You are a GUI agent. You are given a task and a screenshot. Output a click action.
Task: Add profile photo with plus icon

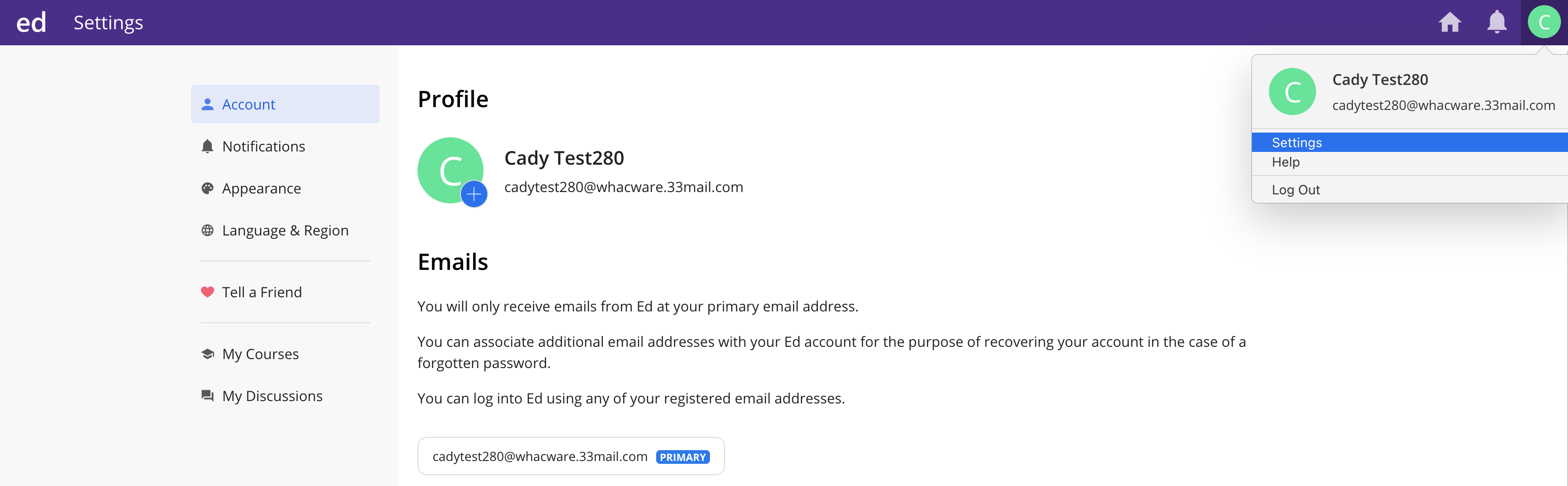pyautogui.click(x=474, y=194)
